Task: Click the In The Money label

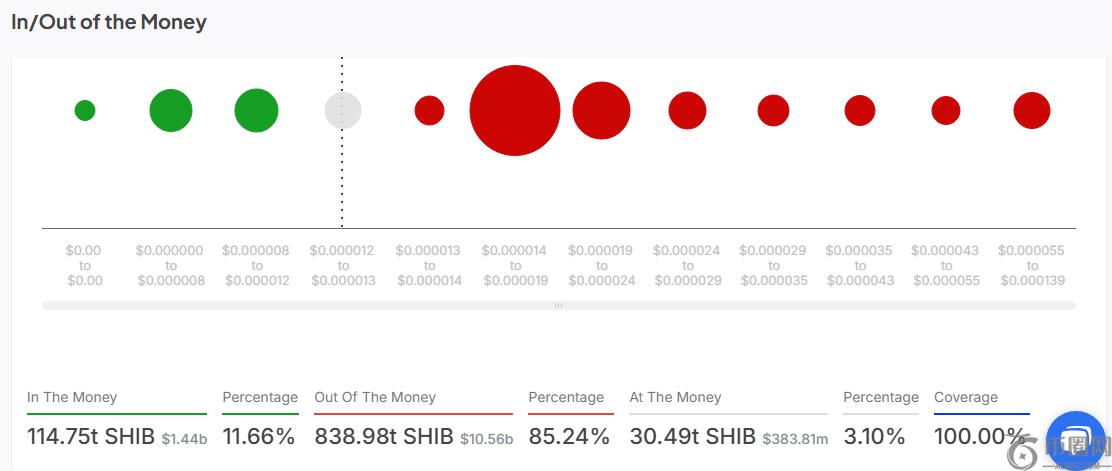Action: [x=72, y=397]
